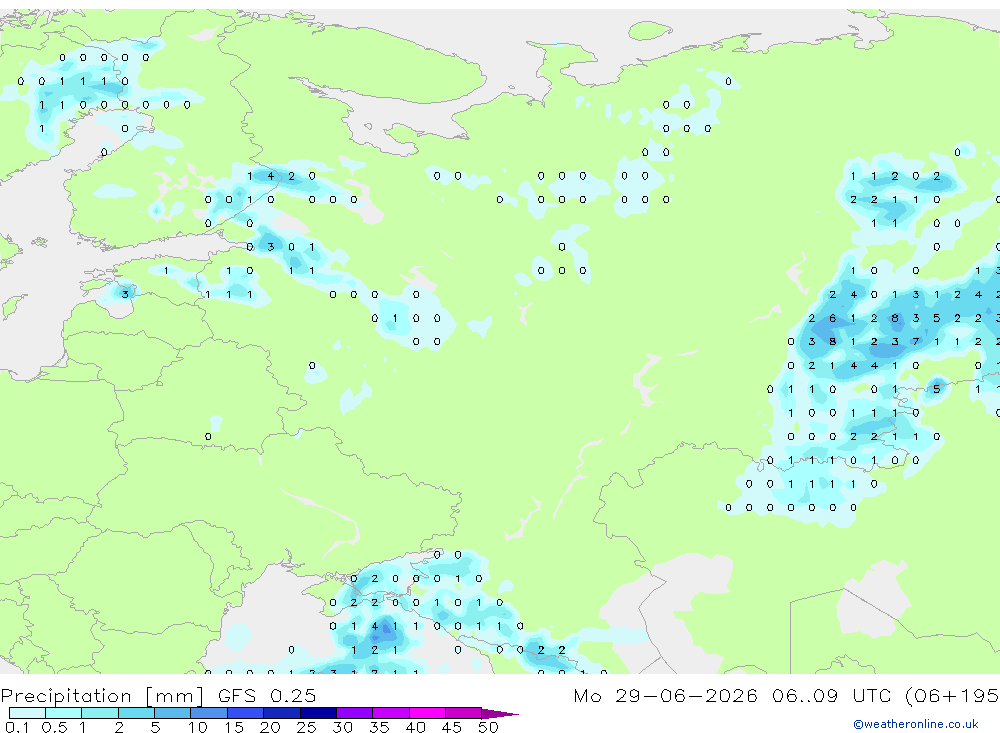Click the legend label '0.1'
Screen dimensions: 1000x733
[x=17, y=727]
